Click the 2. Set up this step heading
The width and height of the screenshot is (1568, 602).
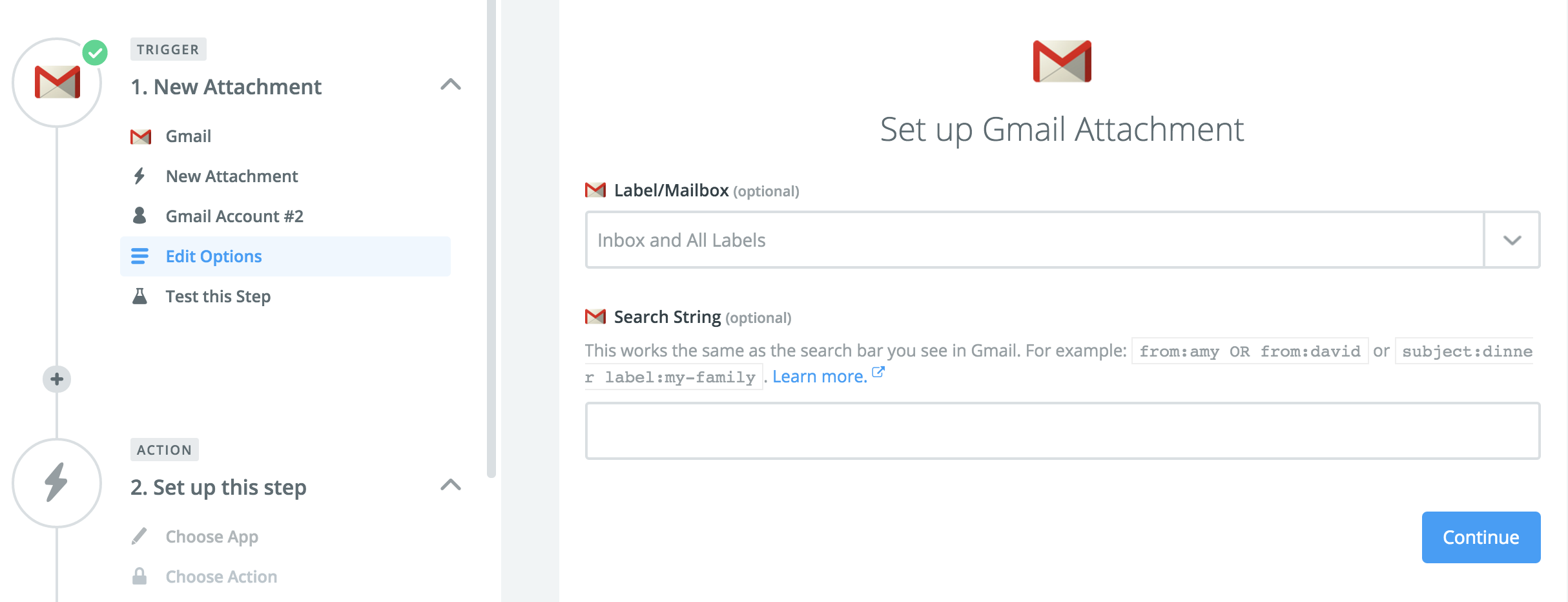218,488
